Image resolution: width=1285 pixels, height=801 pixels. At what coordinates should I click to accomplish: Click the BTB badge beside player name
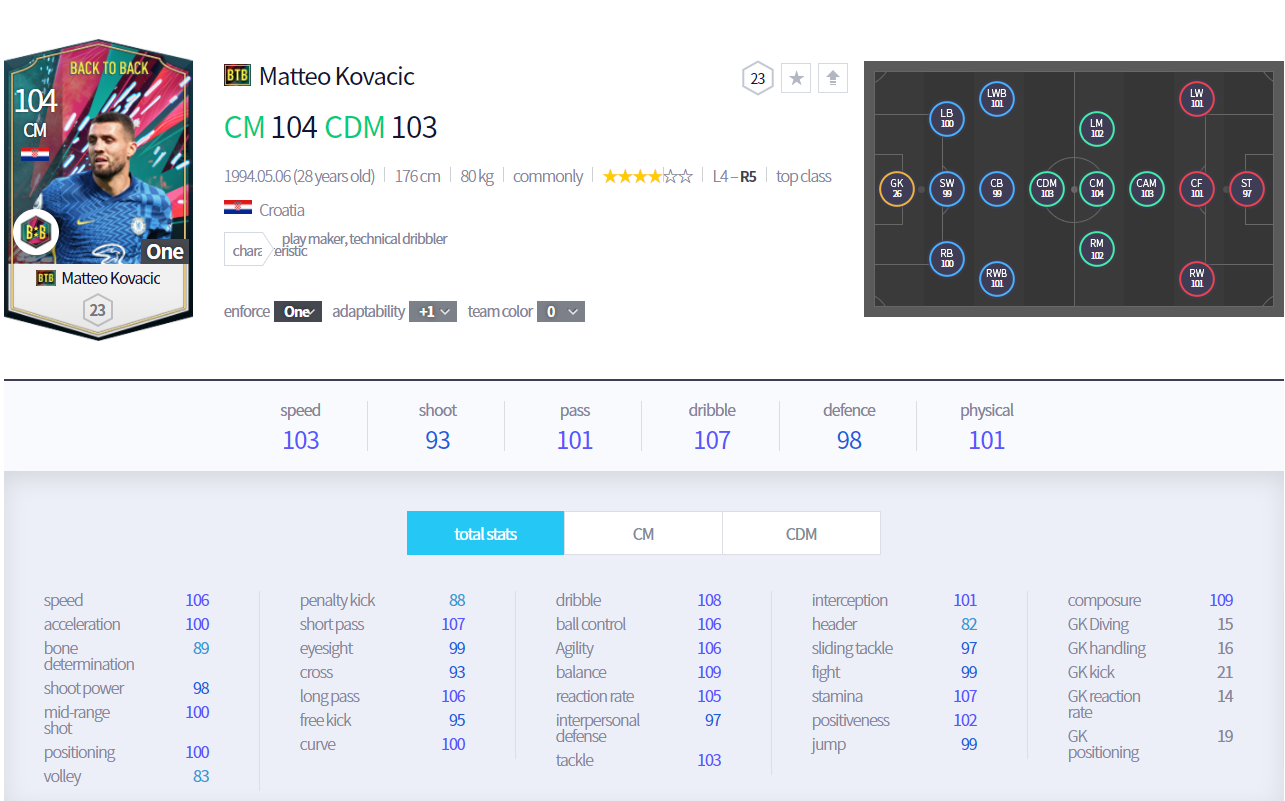237,76
